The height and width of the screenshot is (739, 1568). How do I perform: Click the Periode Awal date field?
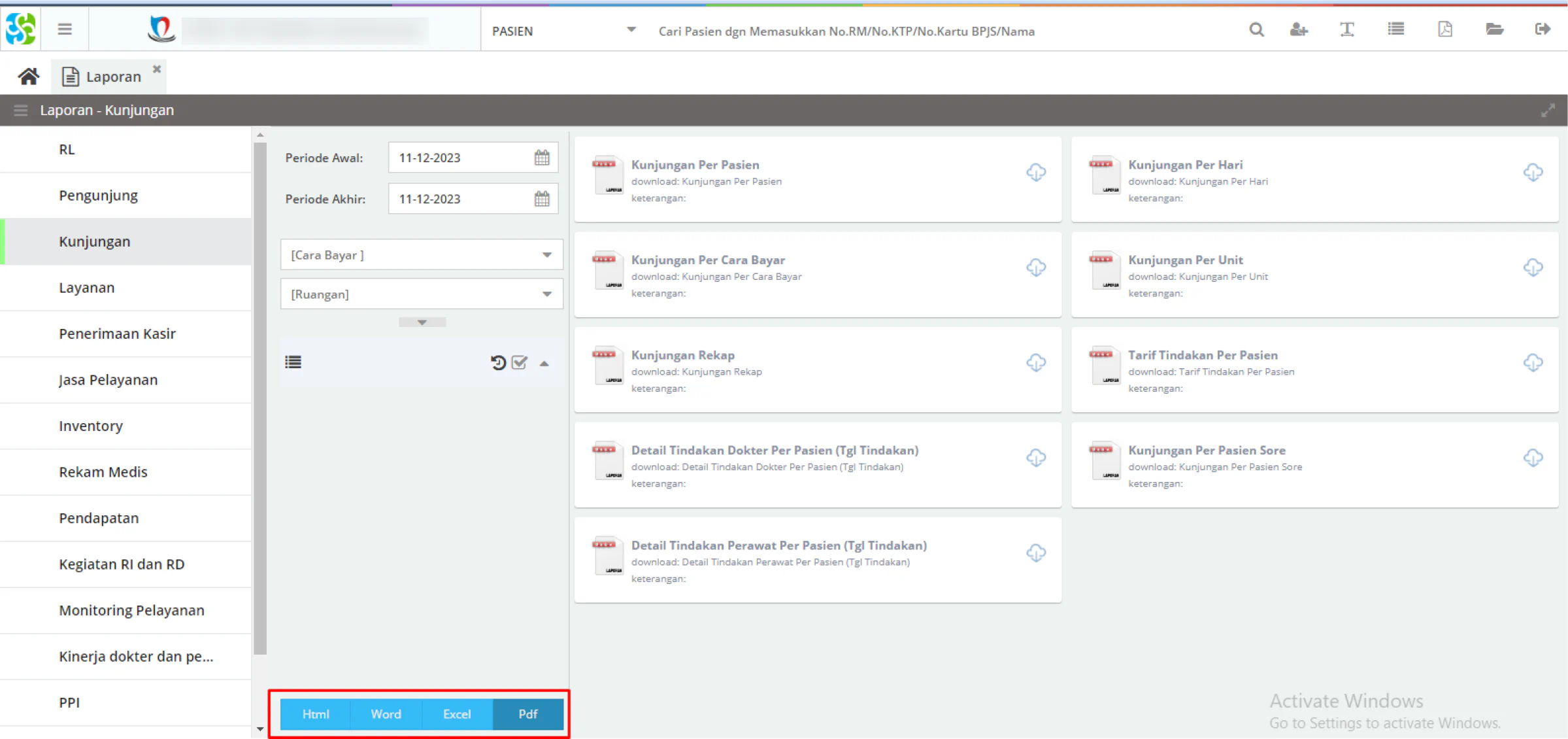(x=473, y=158)
